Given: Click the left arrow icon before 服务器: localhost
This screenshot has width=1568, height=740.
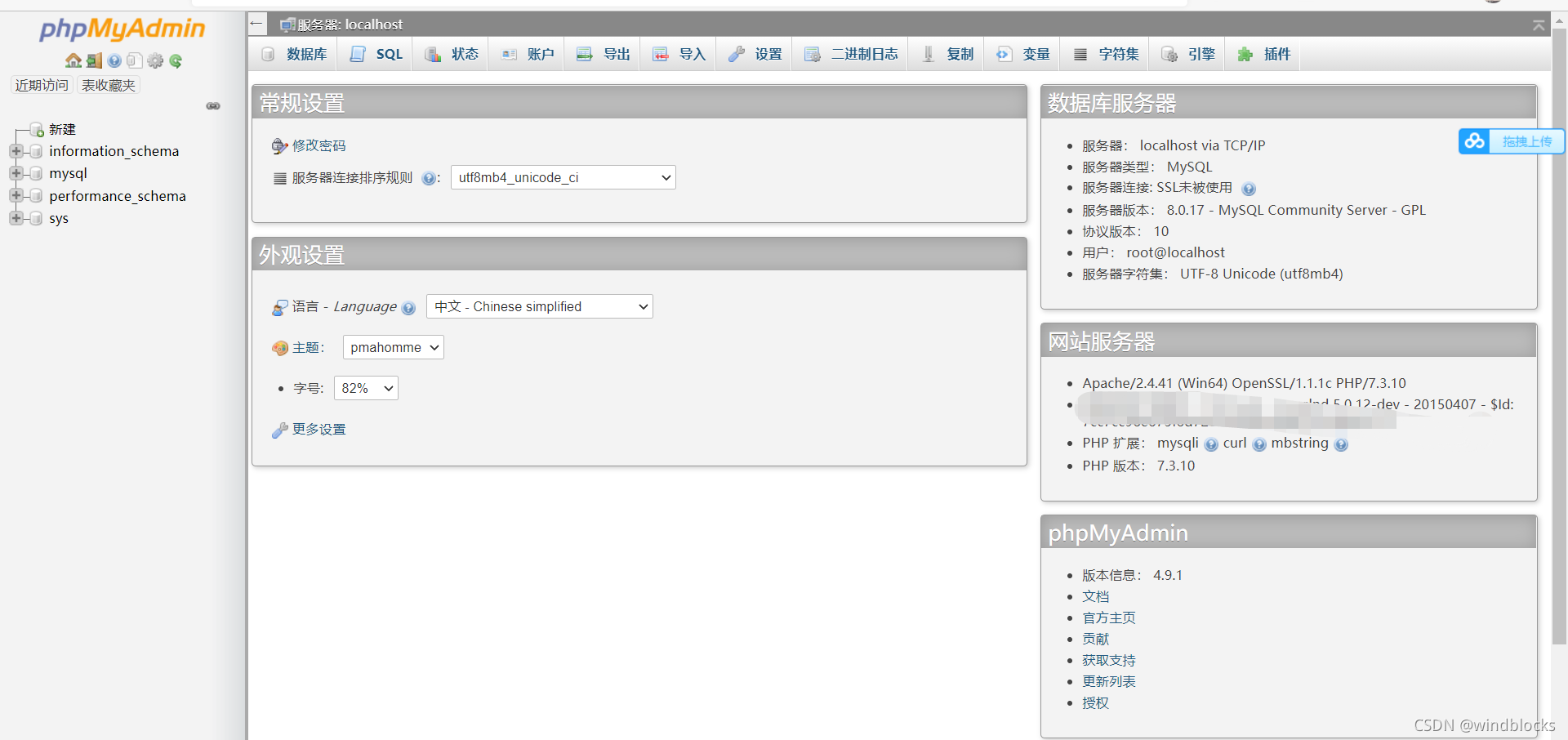Looking at the screenshot, I should click(257, 24).
